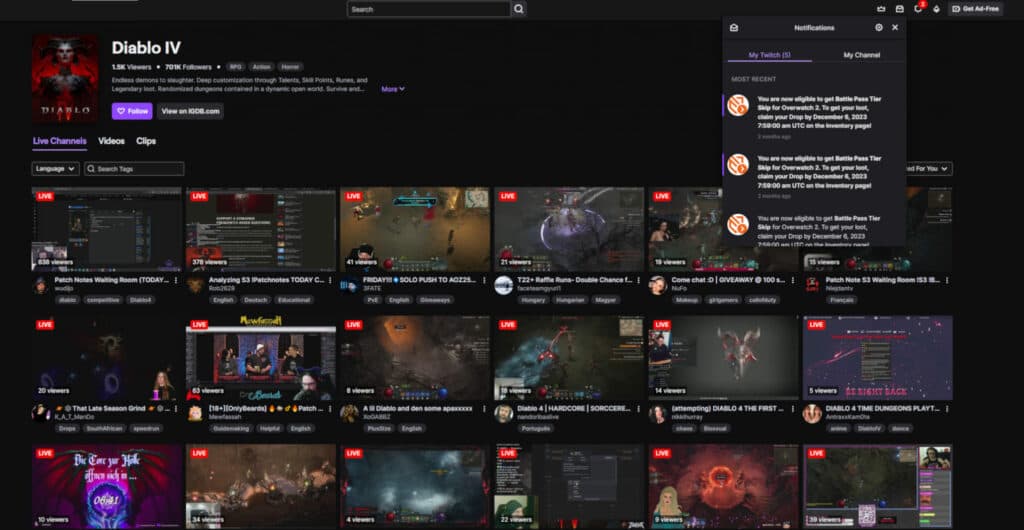This screenshot has height=530, width=1024.
Task: Click the search magnifier button
Action: (519, 9)
